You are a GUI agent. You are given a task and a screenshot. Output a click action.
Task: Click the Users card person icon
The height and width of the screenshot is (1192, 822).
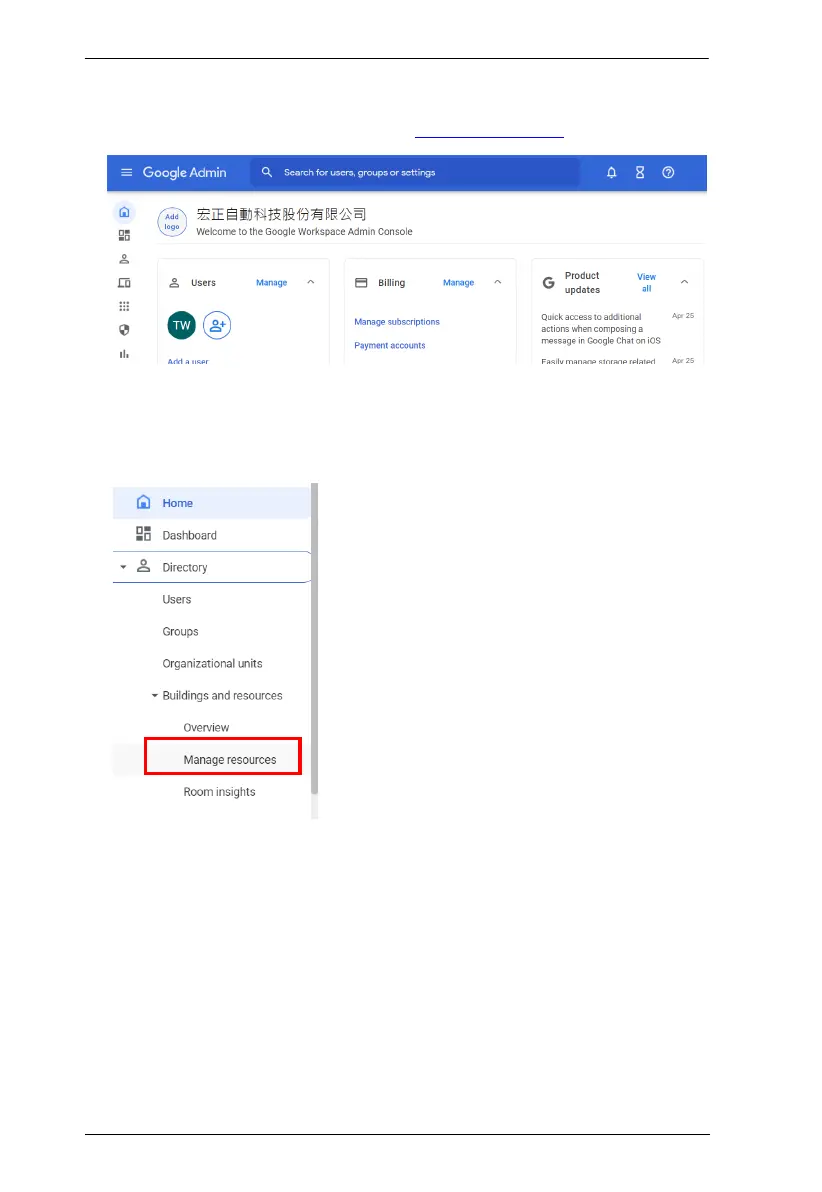(174, 283)
